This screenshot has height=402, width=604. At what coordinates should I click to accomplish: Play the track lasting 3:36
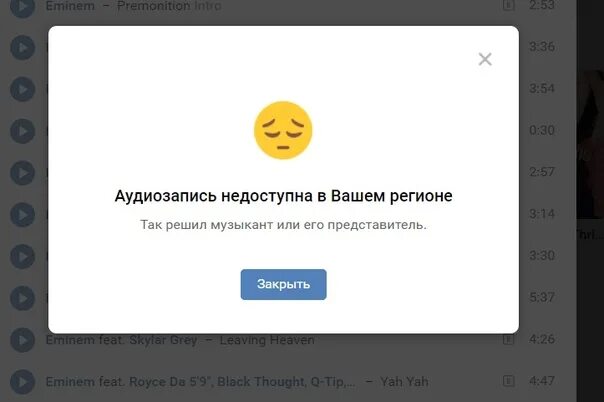22,48
